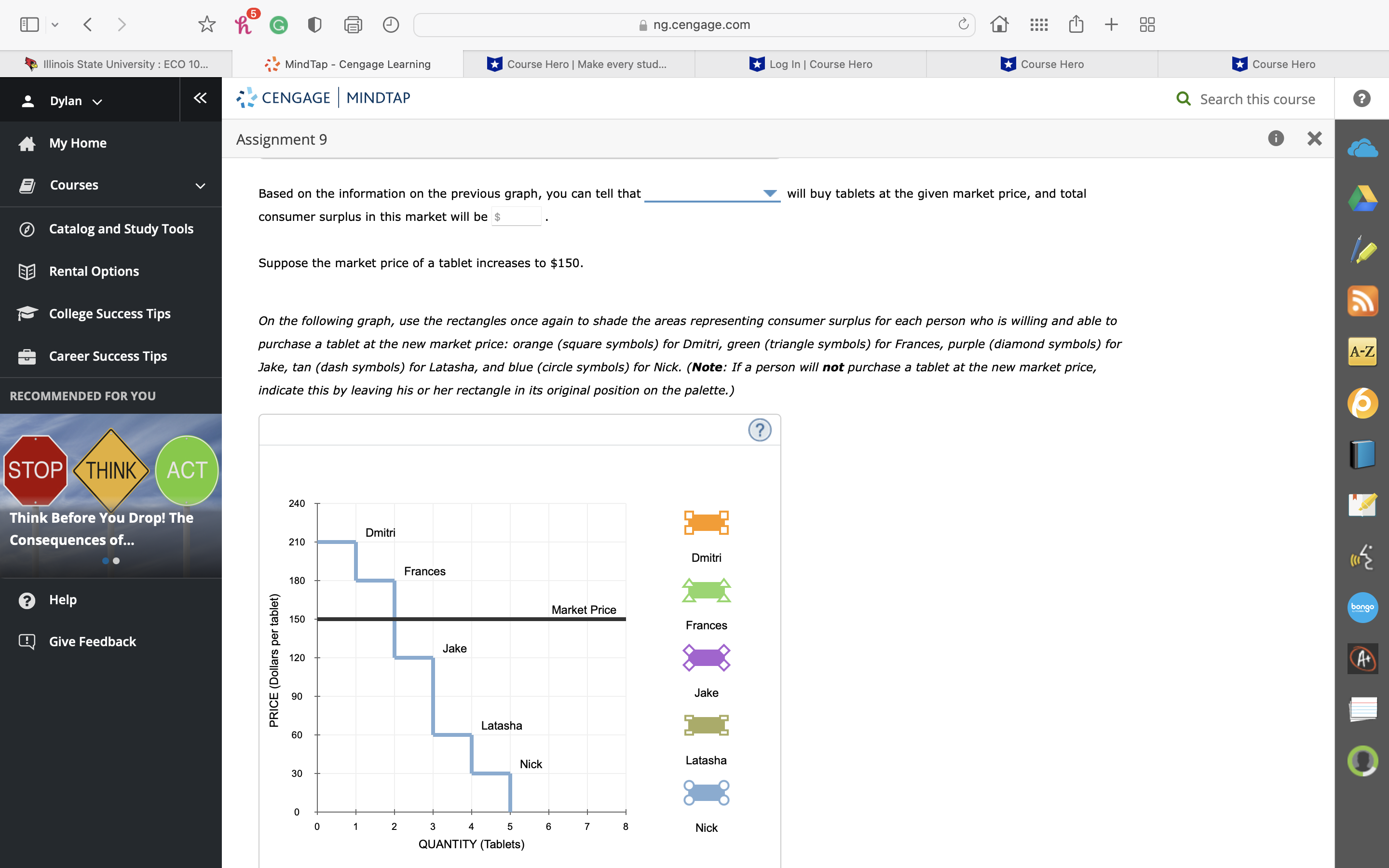The image size is (1389, 868).
Task: Select the orange Dmitri rectangle swatch
Action: (706, 522)
